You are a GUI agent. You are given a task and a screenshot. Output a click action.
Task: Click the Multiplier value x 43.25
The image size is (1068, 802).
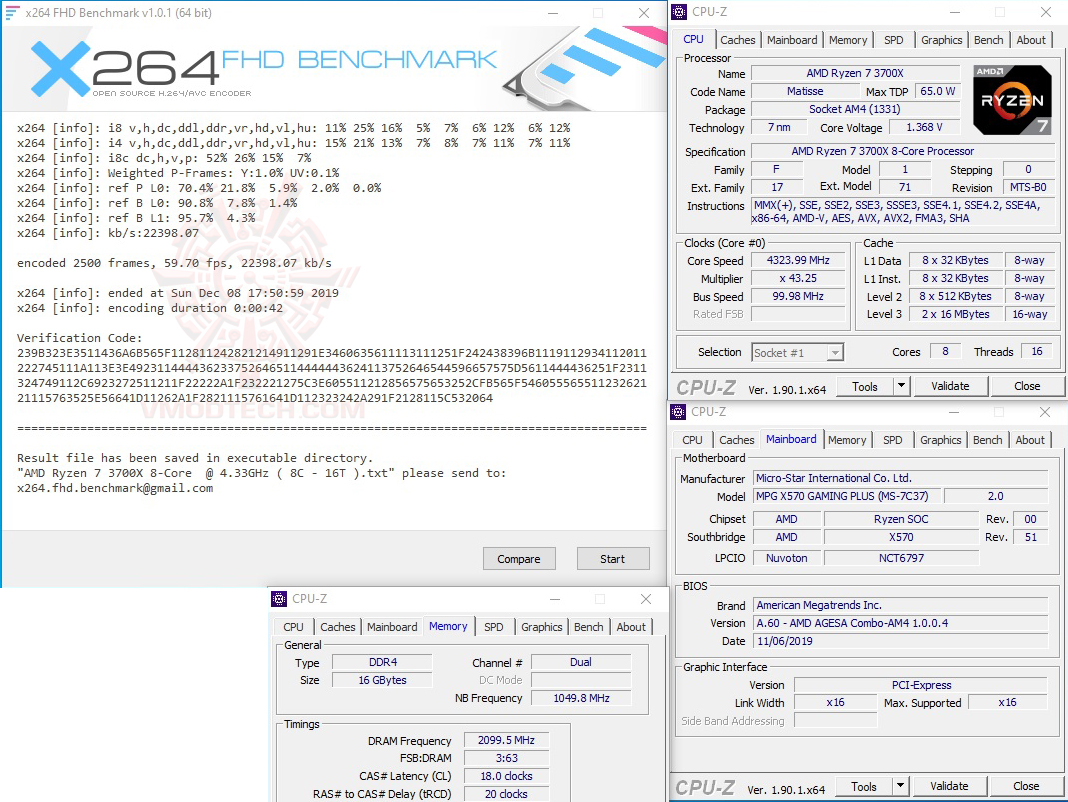798,278
